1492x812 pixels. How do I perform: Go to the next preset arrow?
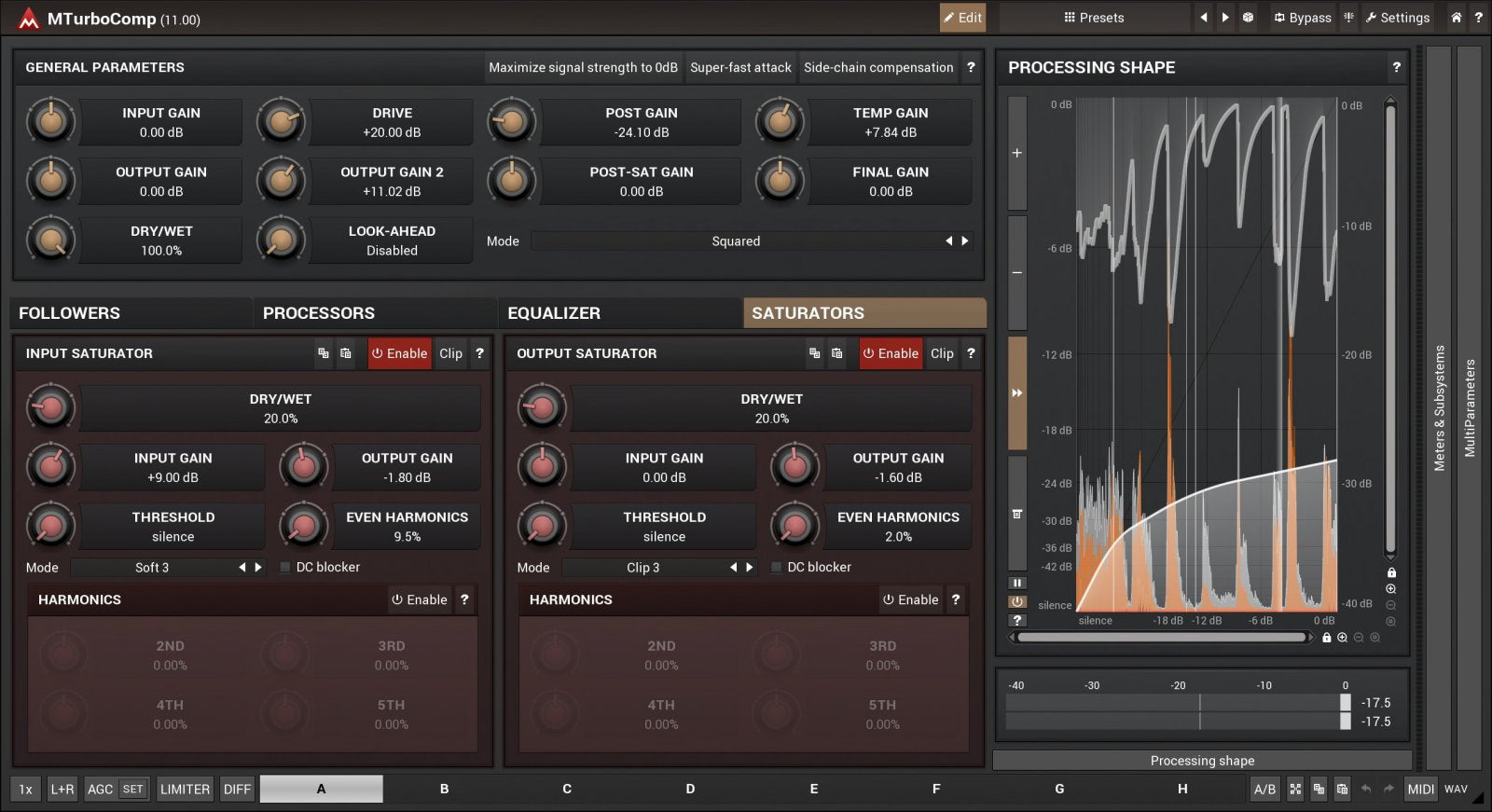[1225, 17]
